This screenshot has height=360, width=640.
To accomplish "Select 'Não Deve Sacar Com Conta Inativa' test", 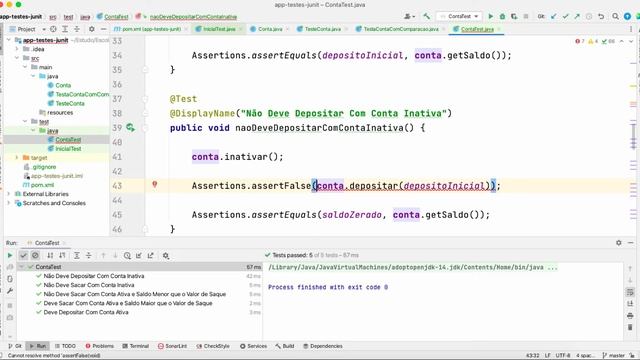I will click(89, 285).
